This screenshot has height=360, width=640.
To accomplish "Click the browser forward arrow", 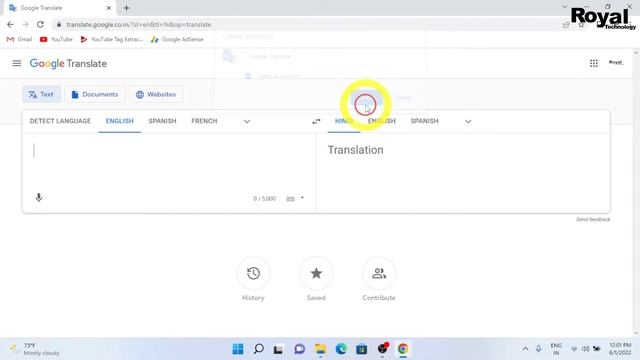I will 25,24.
